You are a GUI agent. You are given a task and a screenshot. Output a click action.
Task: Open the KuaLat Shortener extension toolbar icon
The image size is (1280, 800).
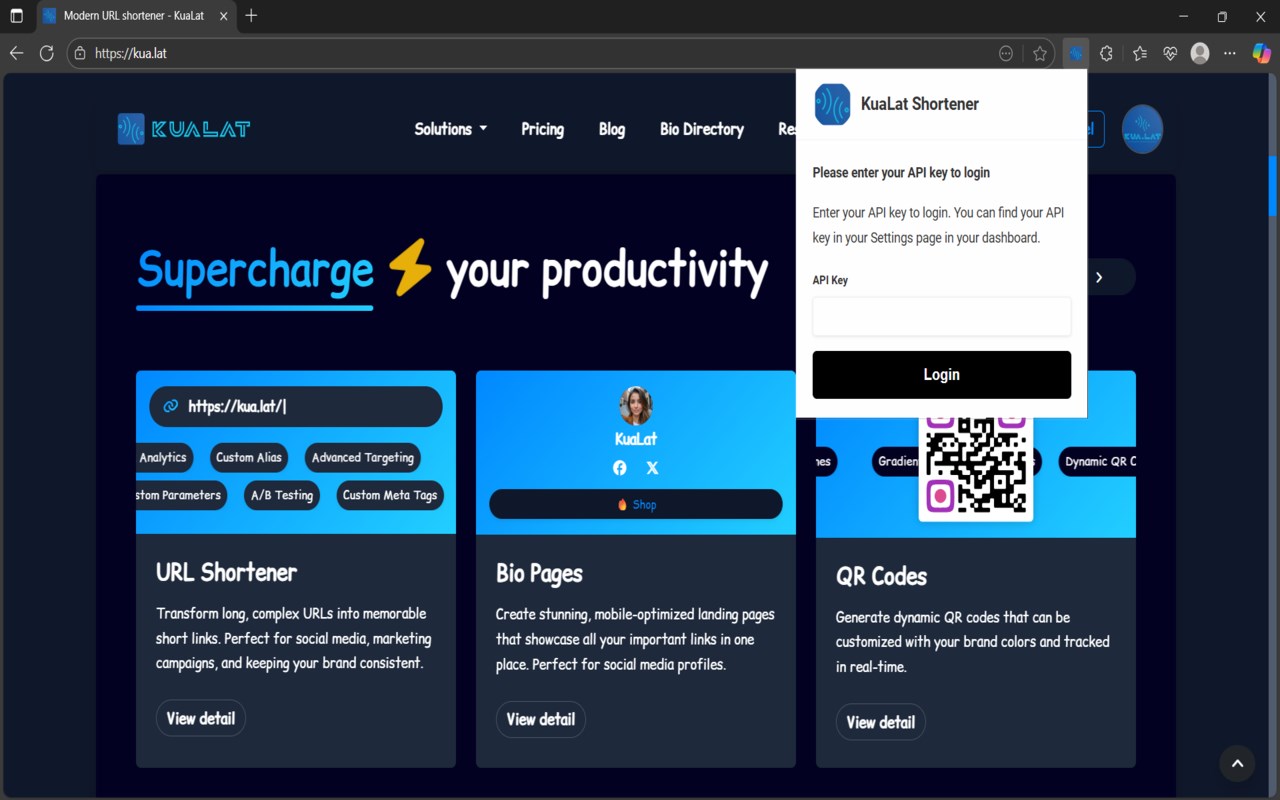point(1076,54)
